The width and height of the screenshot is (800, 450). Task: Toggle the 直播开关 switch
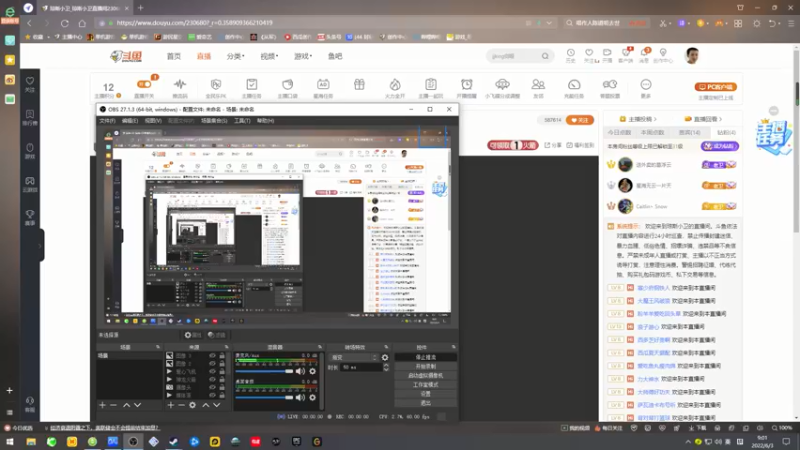[144, 84]
